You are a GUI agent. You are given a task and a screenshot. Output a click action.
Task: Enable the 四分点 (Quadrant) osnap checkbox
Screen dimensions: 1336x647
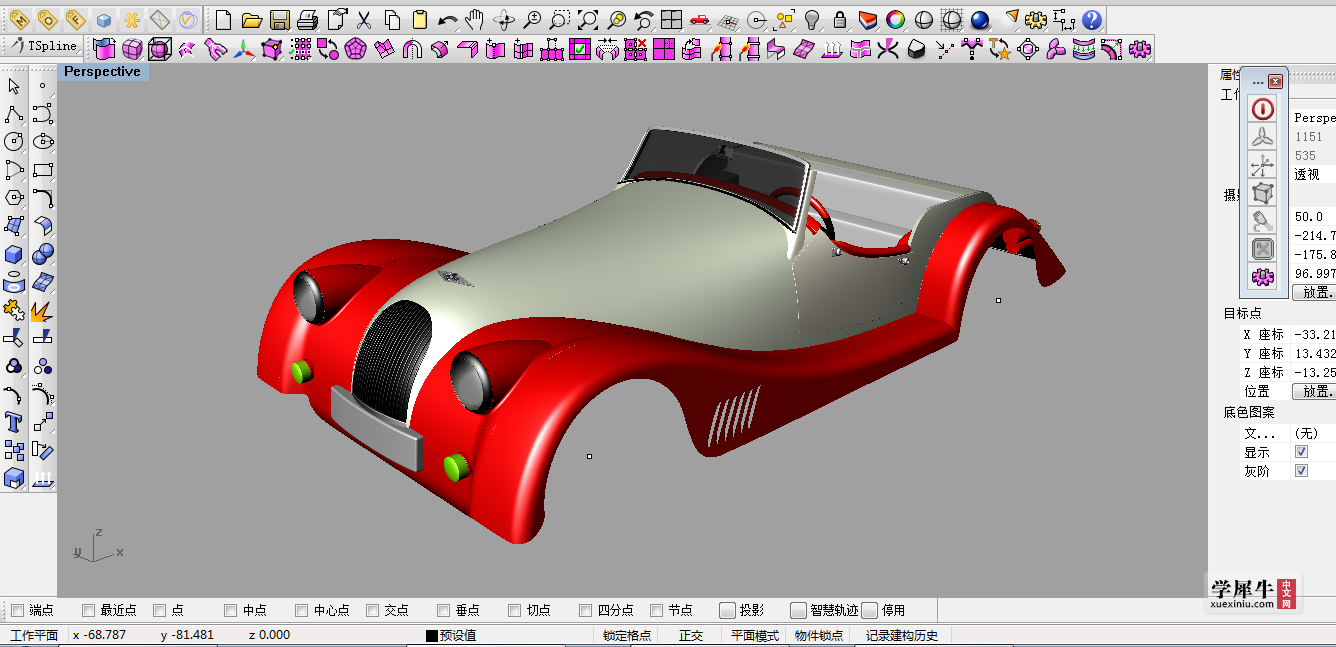click(x=585, y=610)
